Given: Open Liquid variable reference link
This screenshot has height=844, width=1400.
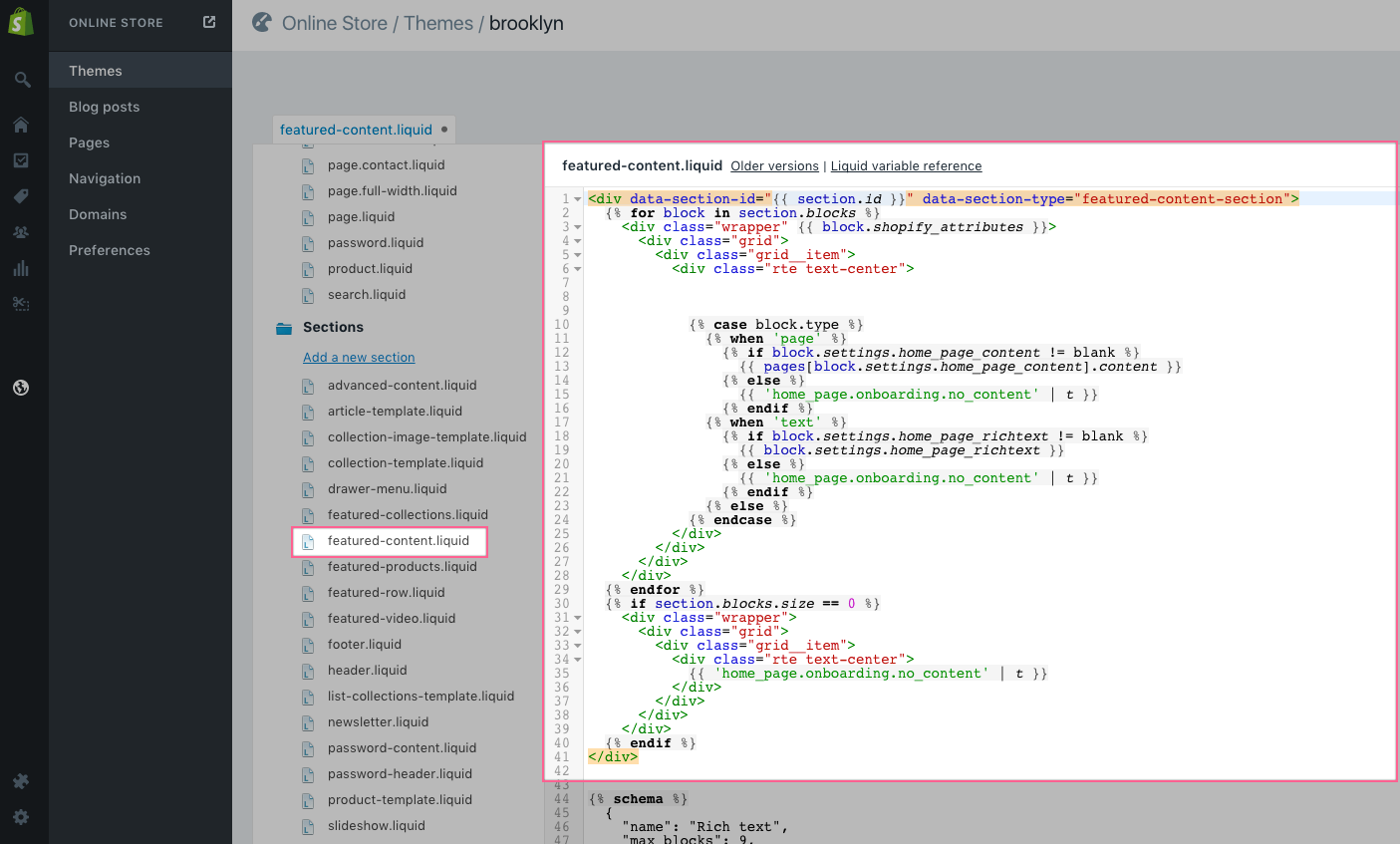Looking at the screenshot, I should (x=906, y=166).
